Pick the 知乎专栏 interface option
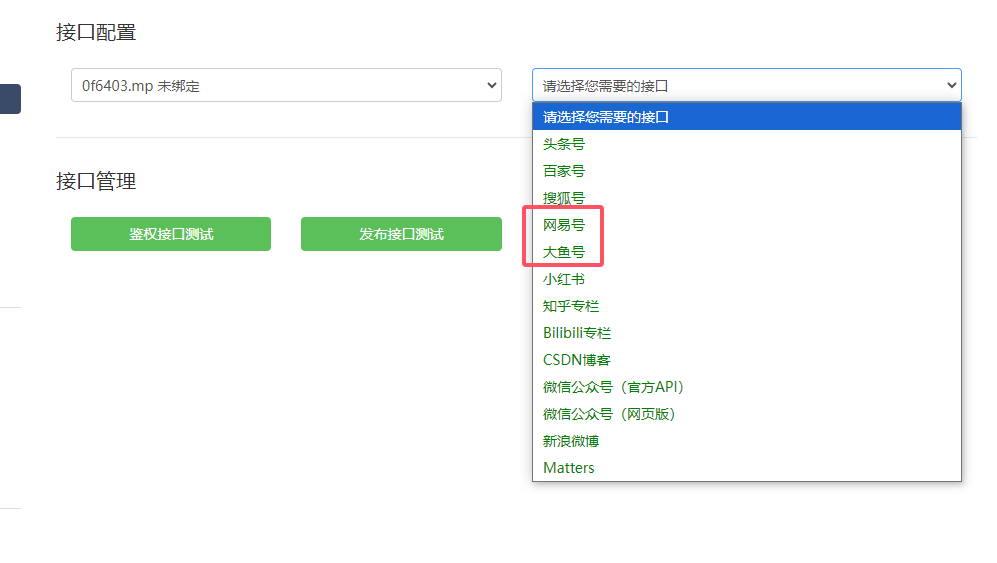This screenshot has height=563, width=997. point(571,306)
